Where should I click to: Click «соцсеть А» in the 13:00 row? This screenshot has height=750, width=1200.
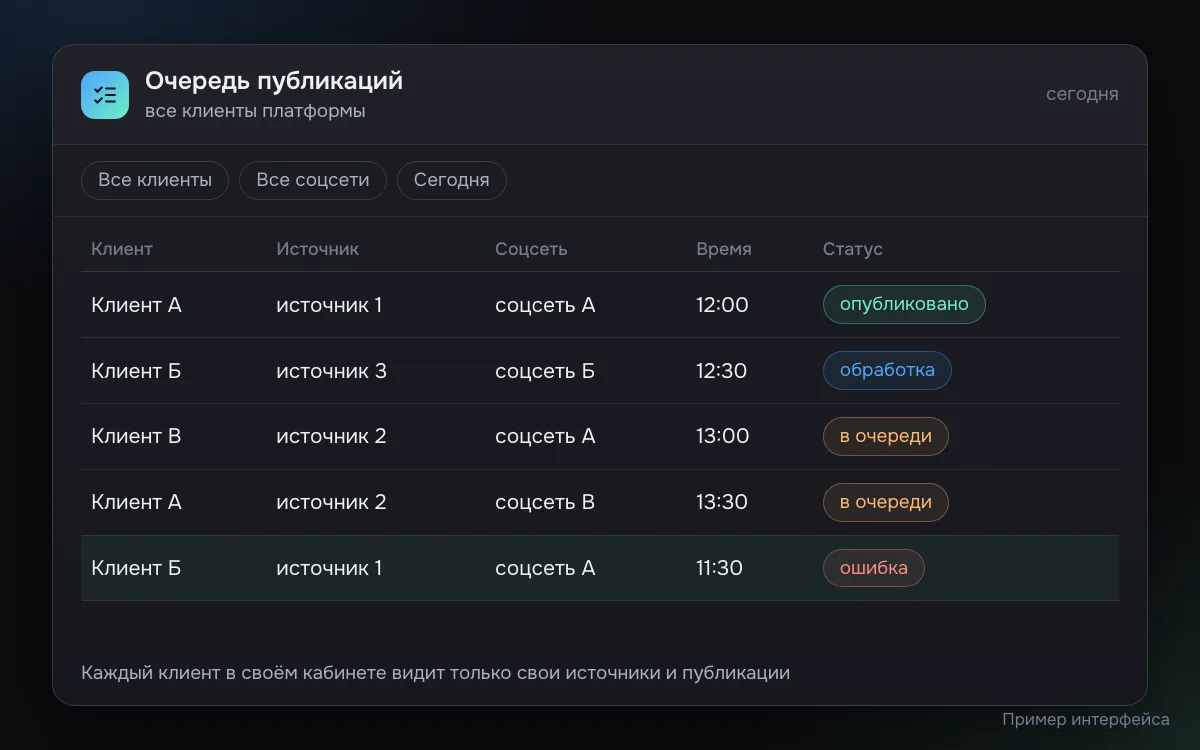[x=545, y=436]
